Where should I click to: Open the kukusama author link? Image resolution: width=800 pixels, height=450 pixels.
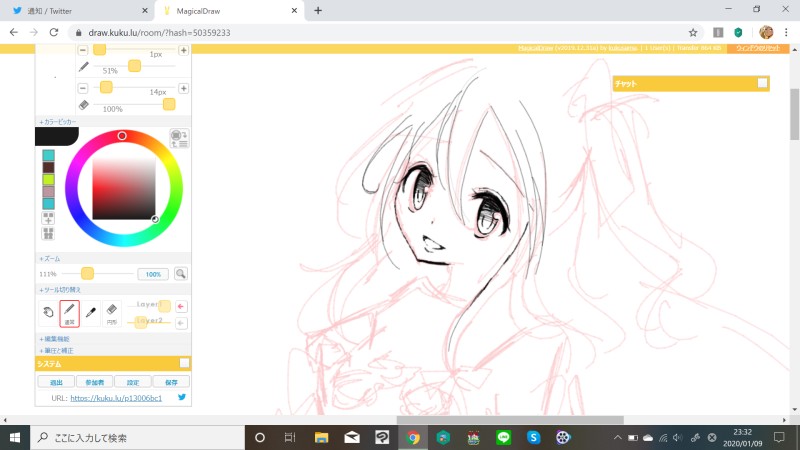pos(623,48)
